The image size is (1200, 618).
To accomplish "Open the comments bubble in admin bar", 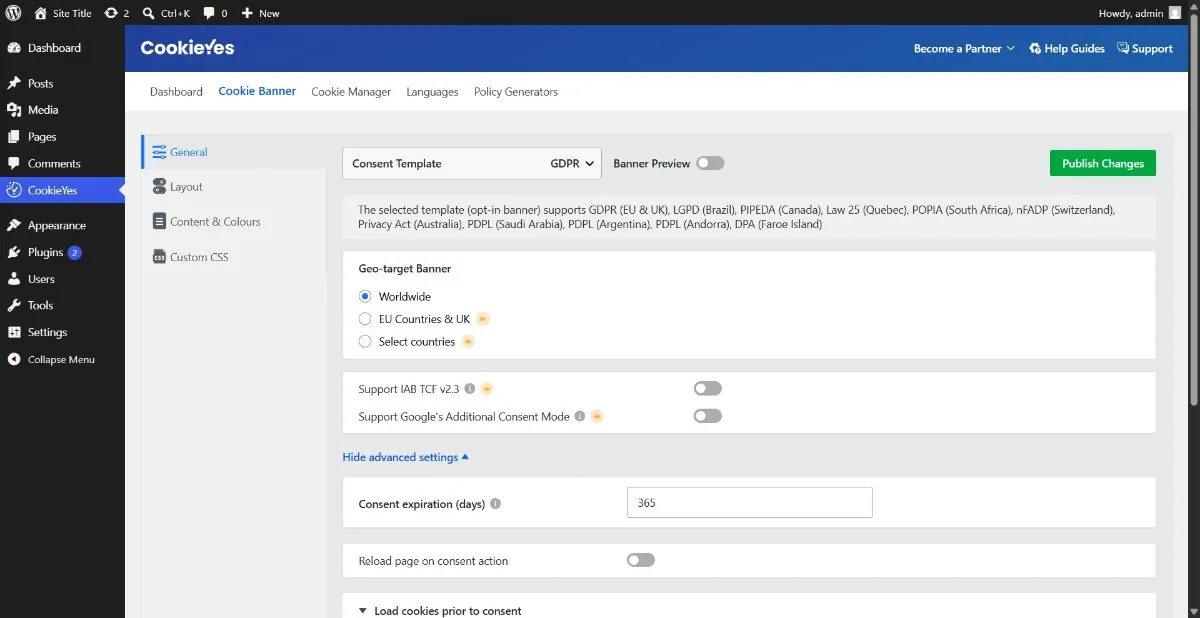I will click(x=209, y=13).
